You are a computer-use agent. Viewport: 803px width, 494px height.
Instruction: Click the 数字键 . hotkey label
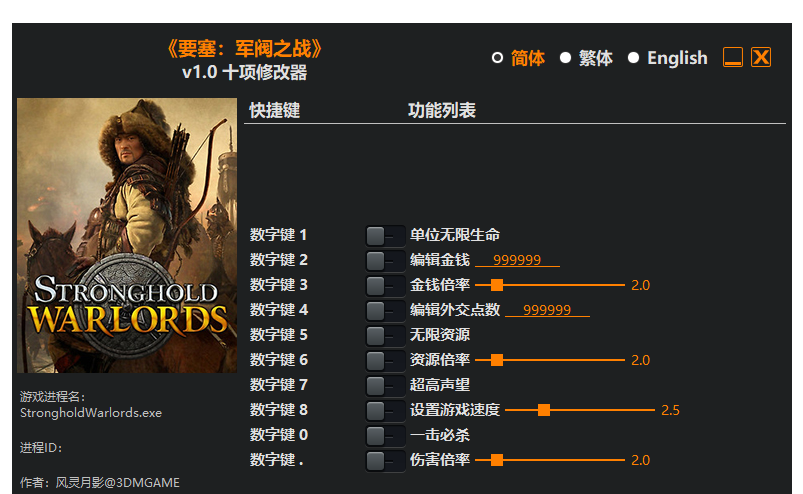pos(277,460)
